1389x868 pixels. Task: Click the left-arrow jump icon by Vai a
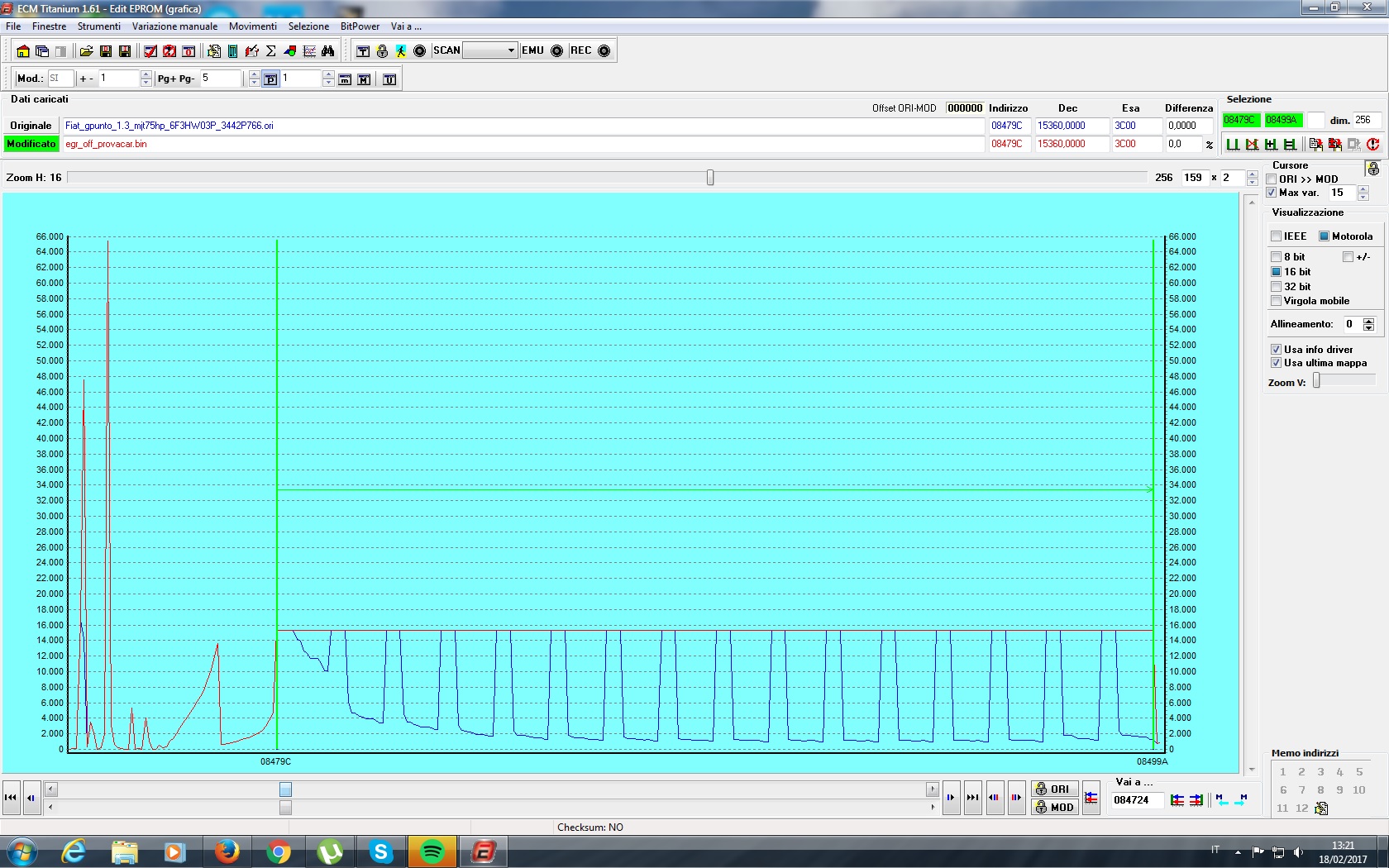click(1177, 800)
